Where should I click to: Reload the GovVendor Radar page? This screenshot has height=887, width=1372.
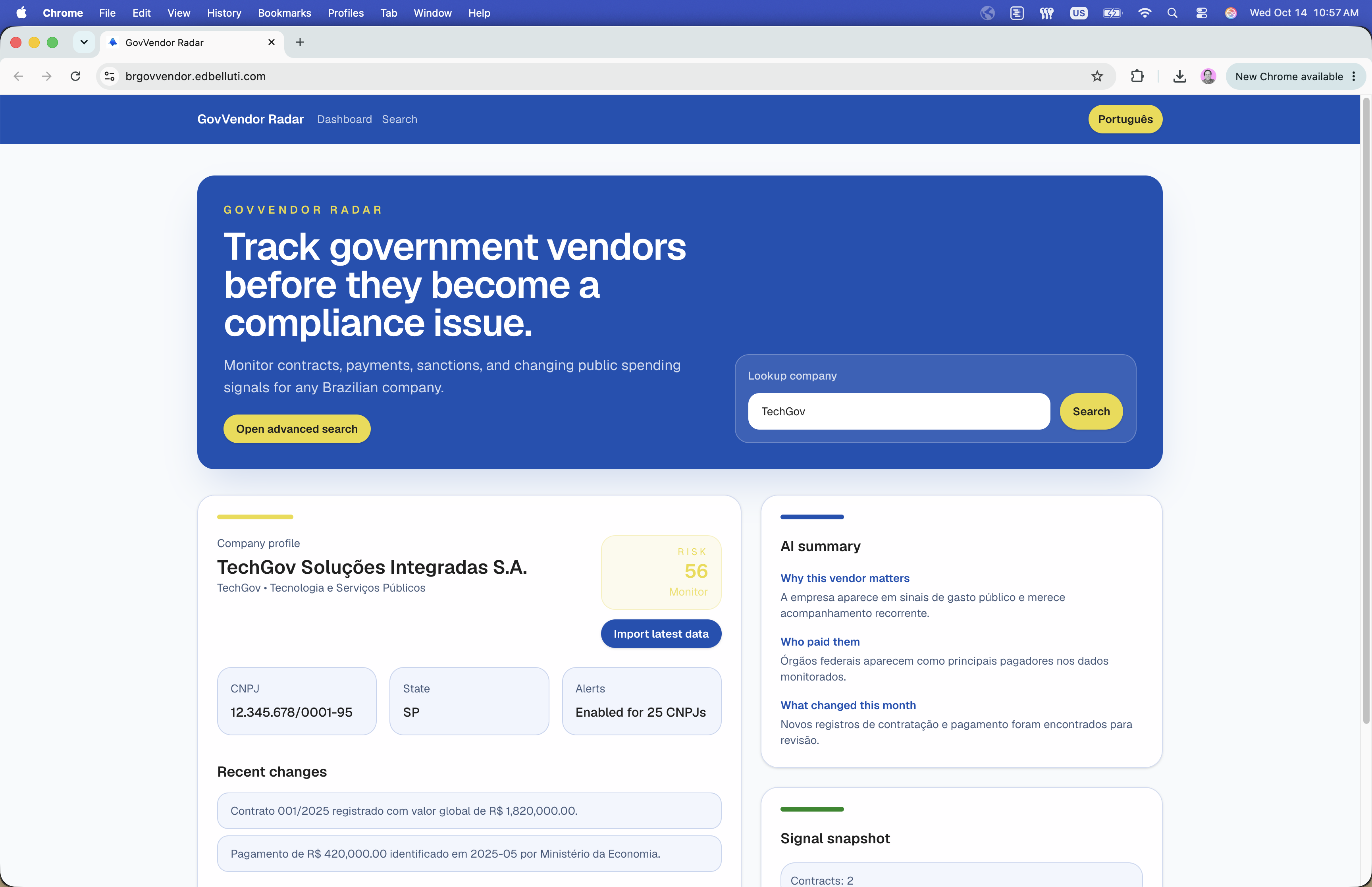click(x=75, y=76)
